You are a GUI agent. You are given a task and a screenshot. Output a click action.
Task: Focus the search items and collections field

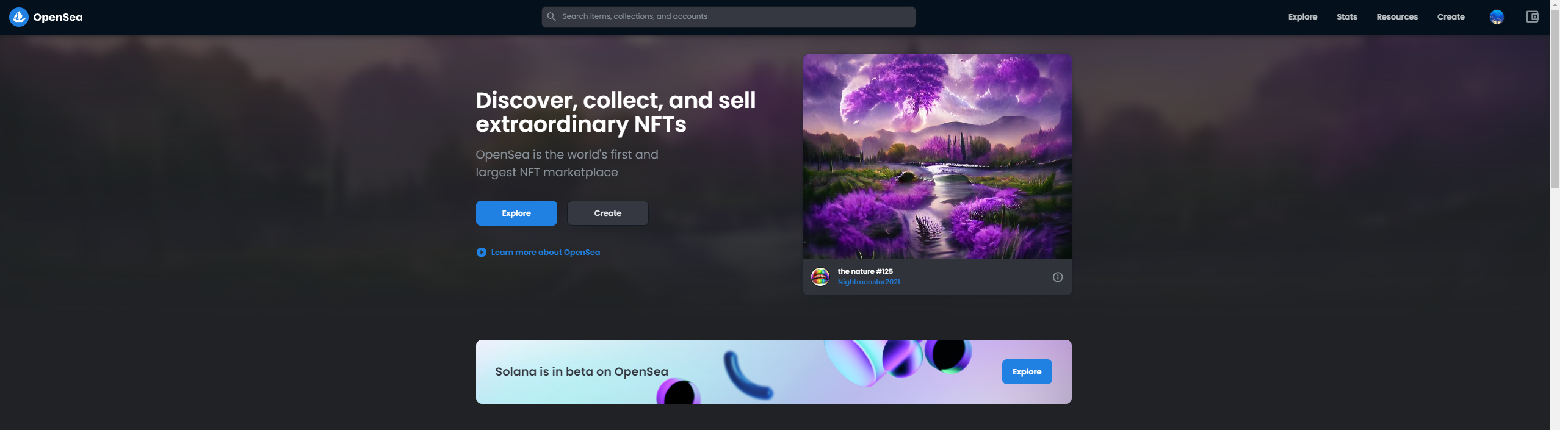coord(728,16)
